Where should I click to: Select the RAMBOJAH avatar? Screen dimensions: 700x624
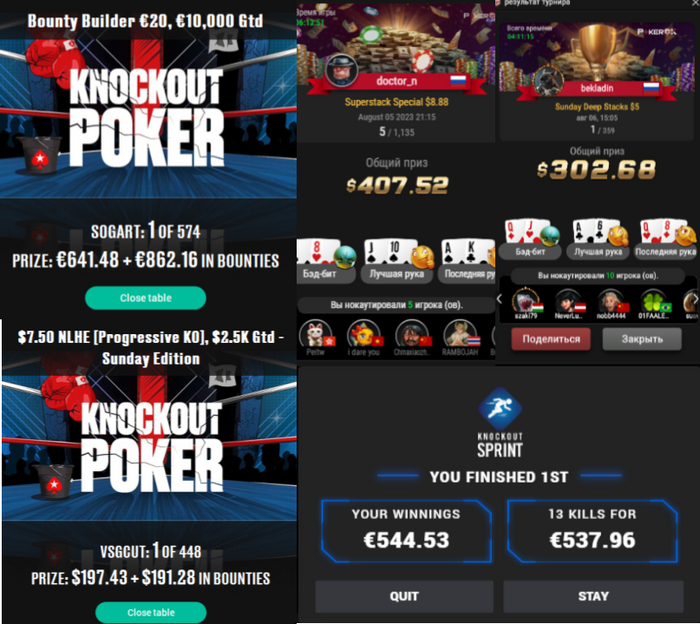(460, 334)
